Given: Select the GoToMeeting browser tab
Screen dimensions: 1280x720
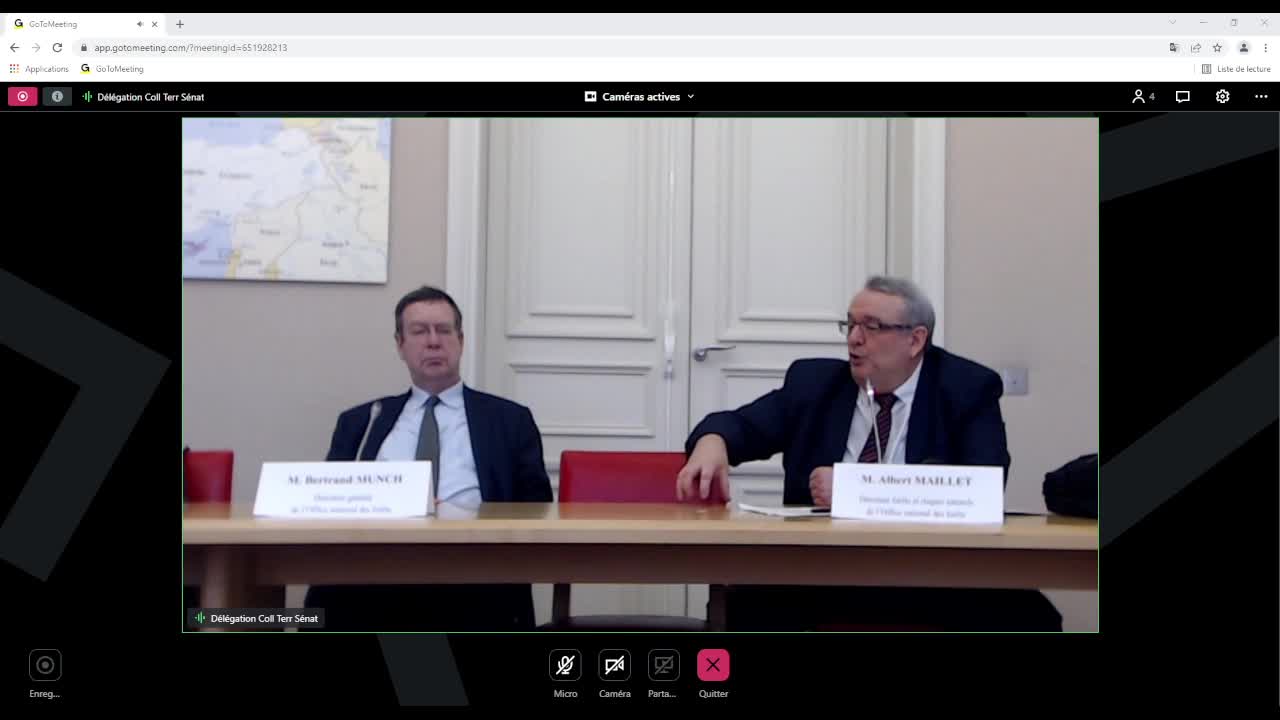Looking at the screenshot, I should pyautogui.click(x=85, y=23).
